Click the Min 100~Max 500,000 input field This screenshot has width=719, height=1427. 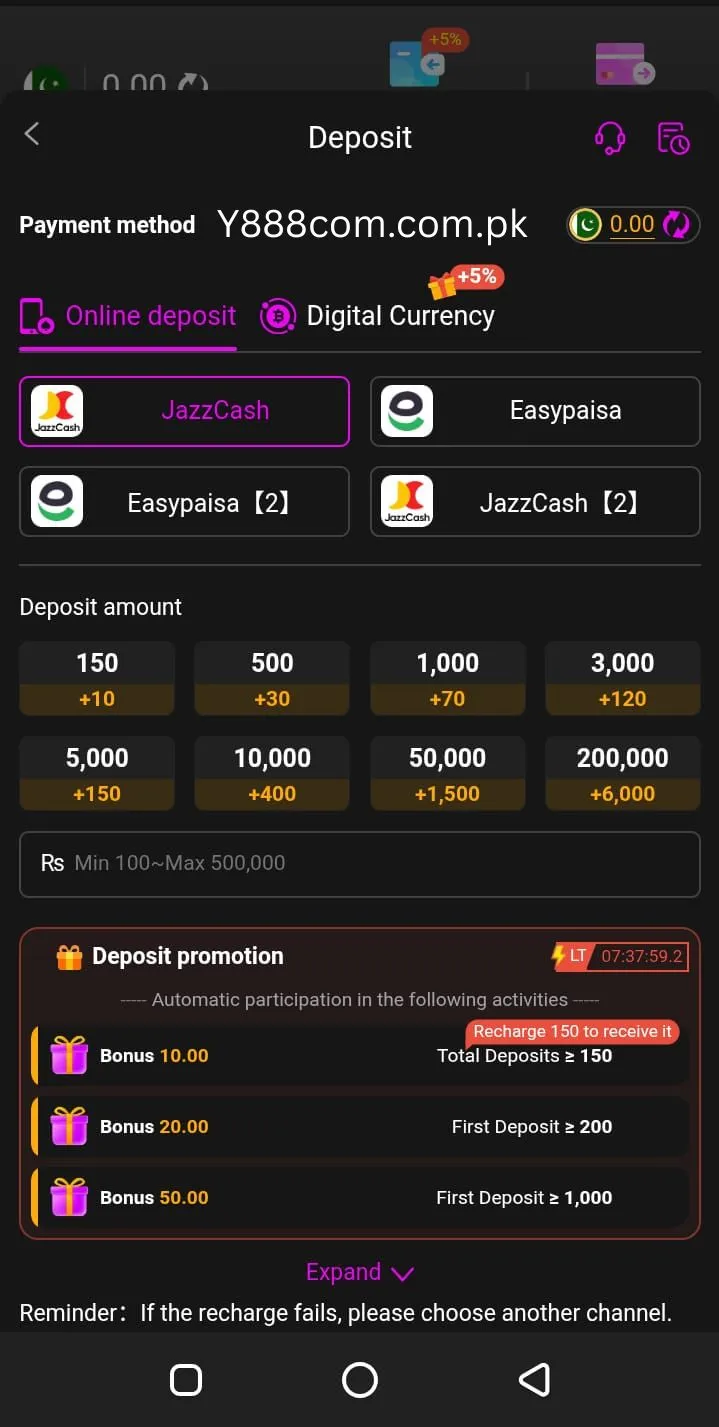click(x=360, y=863)
